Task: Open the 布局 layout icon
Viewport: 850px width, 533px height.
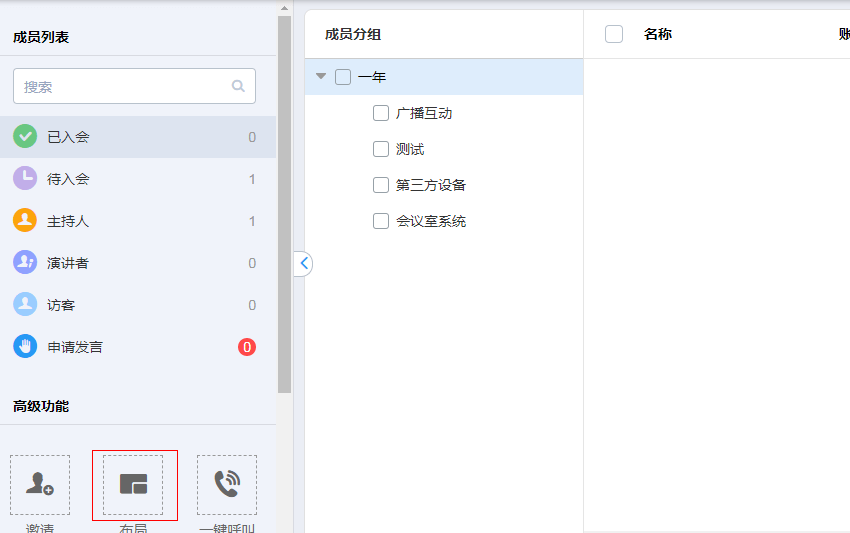Action: 133,485
